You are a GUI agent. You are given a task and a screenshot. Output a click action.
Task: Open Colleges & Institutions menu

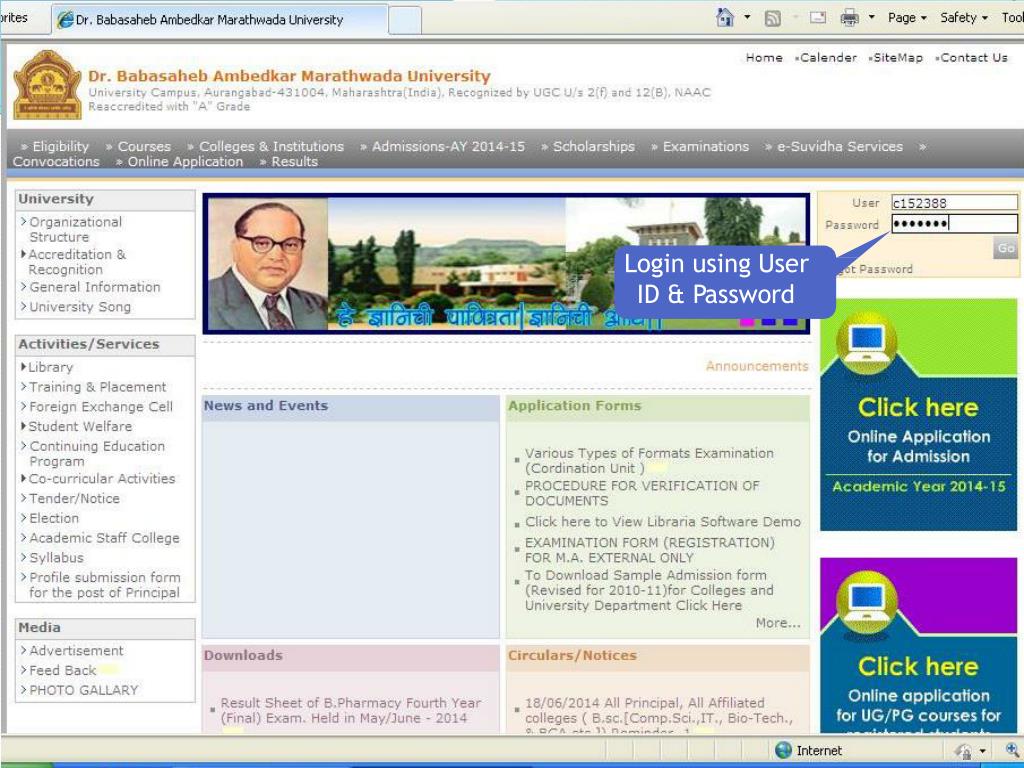pyautogui.click(x=271, y=146)
